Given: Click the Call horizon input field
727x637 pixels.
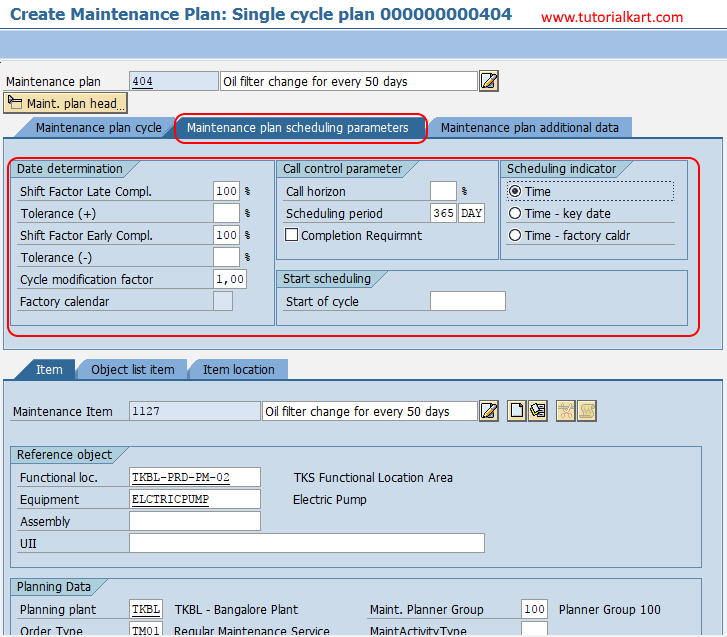Looking at the screenshot, I should (x=443, y=191).
